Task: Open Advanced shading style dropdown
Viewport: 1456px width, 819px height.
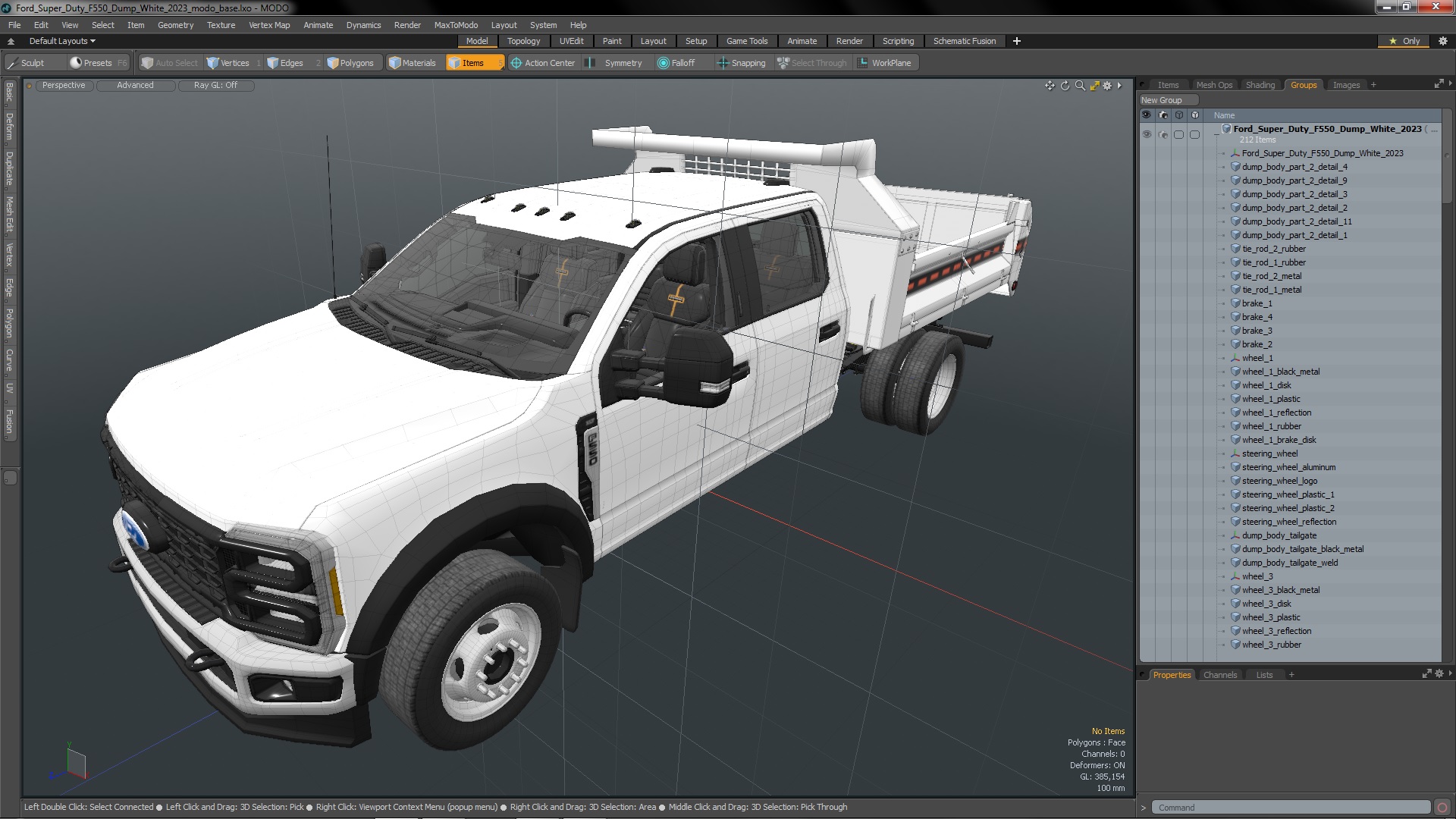Action: (x=135, y=86)
